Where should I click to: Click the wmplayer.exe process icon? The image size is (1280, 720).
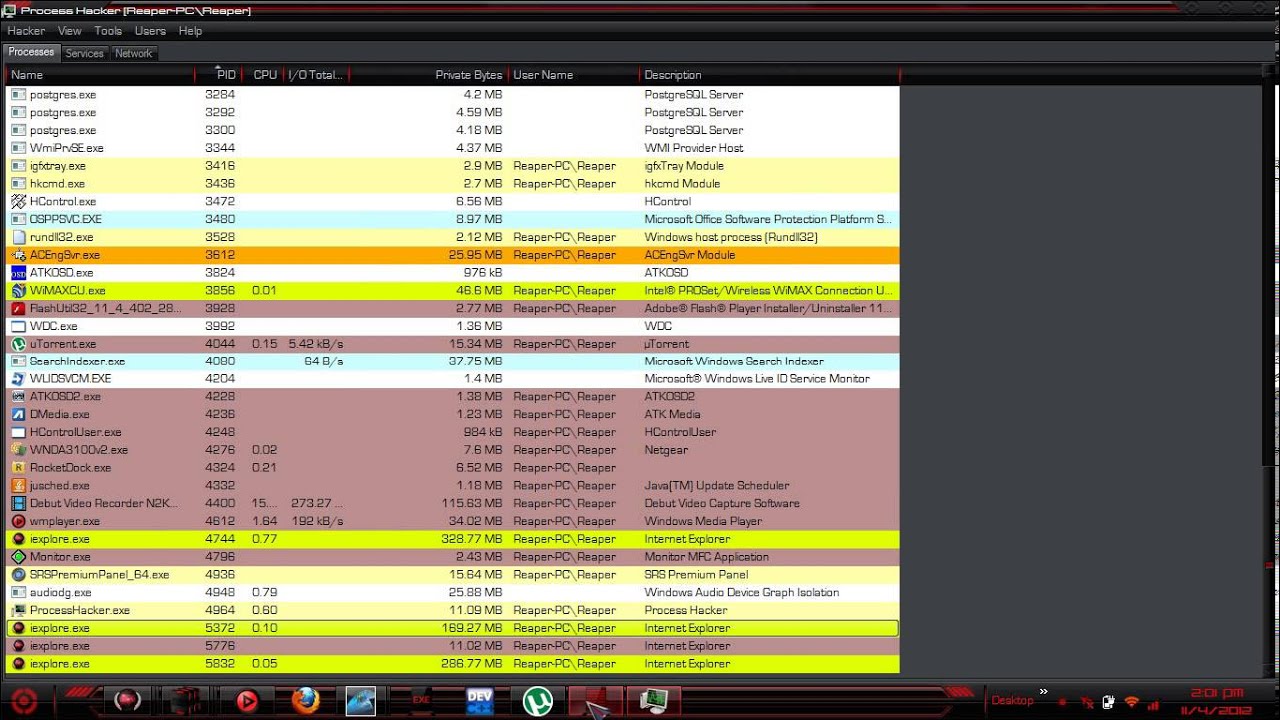point(18,522)
